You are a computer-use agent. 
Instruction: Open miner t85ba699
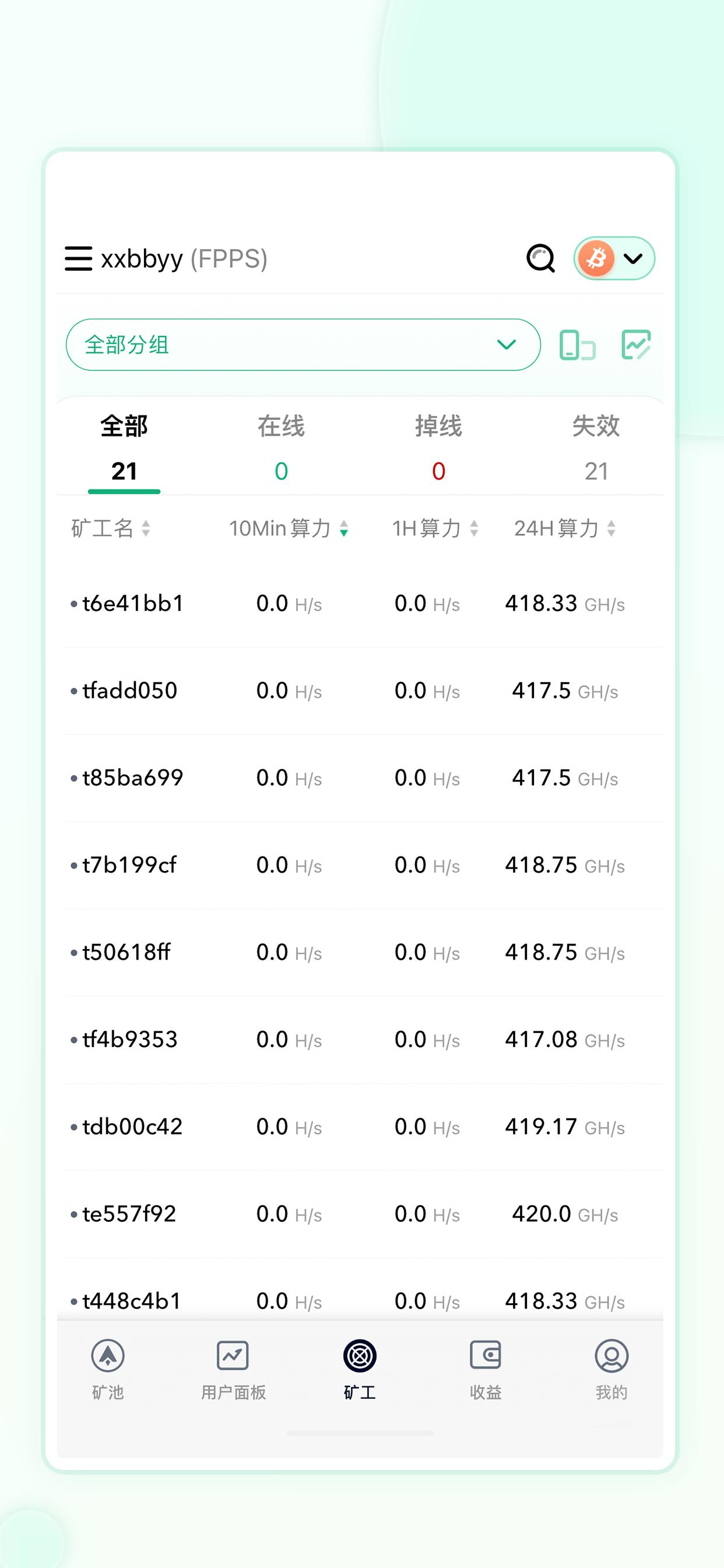point(364,778)
